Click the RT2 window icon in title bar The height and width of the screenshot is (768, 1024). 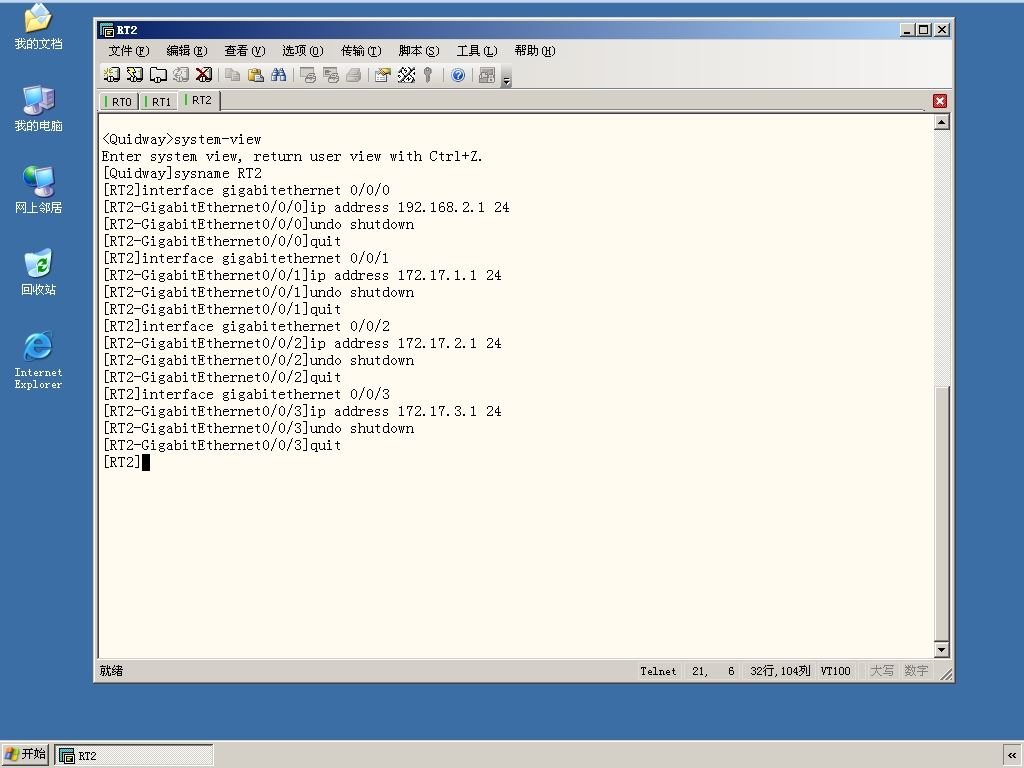coord(106,30)
